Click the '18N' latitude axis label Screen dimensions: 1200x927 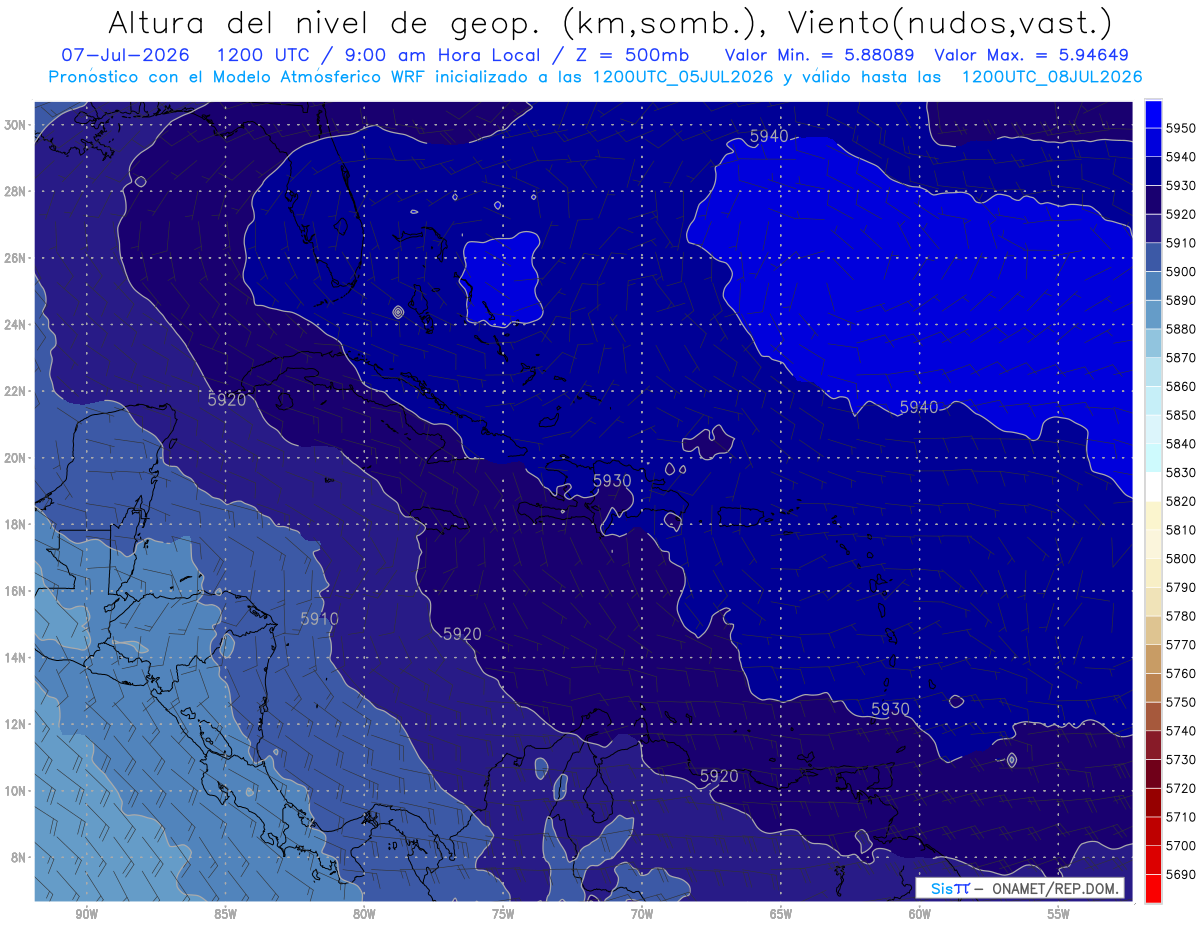coord(16,524)
